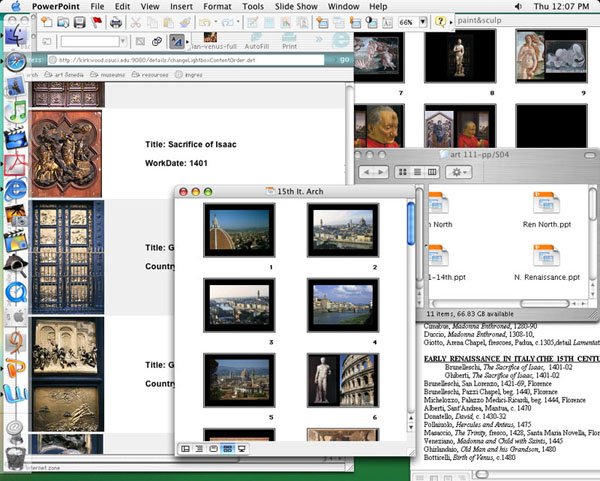The width and height of the screenshot is (600, 481).
Task: Open the Slide Show menu
Action: 296,7
